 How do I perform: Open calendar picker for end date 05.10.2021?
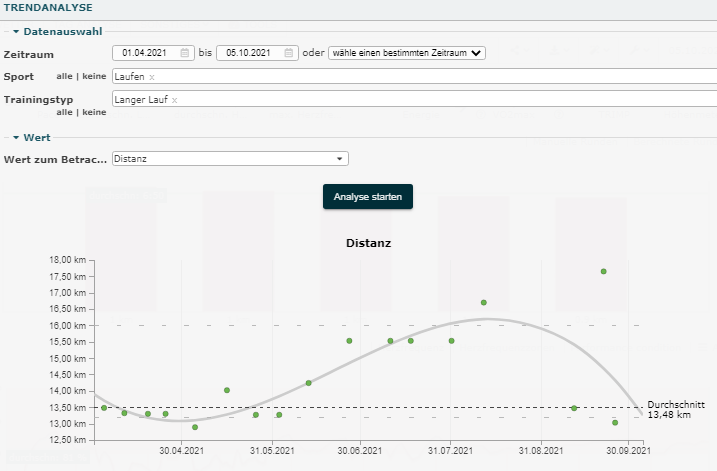coord(289,53)
